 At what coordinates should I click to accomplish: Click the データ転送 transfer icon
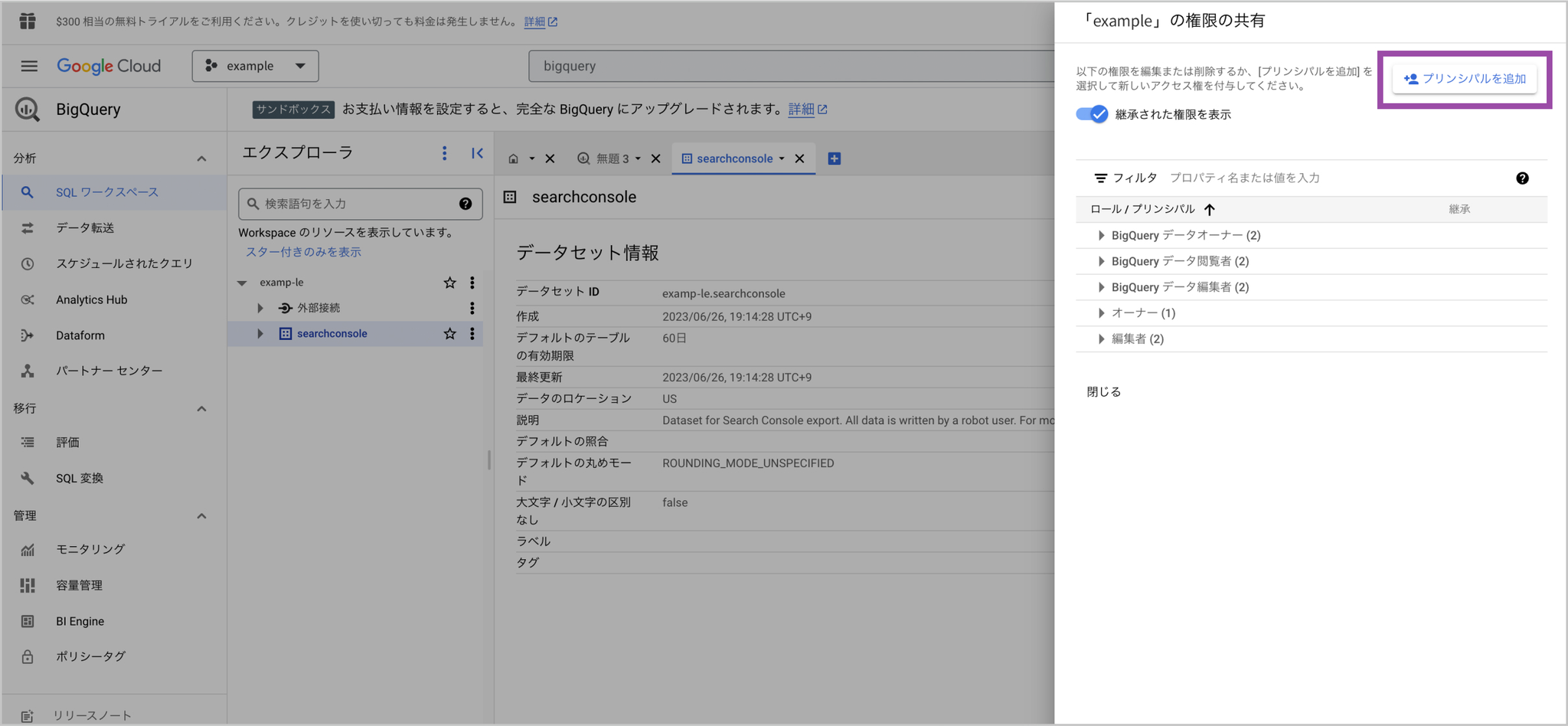click(x=28, y=227)
